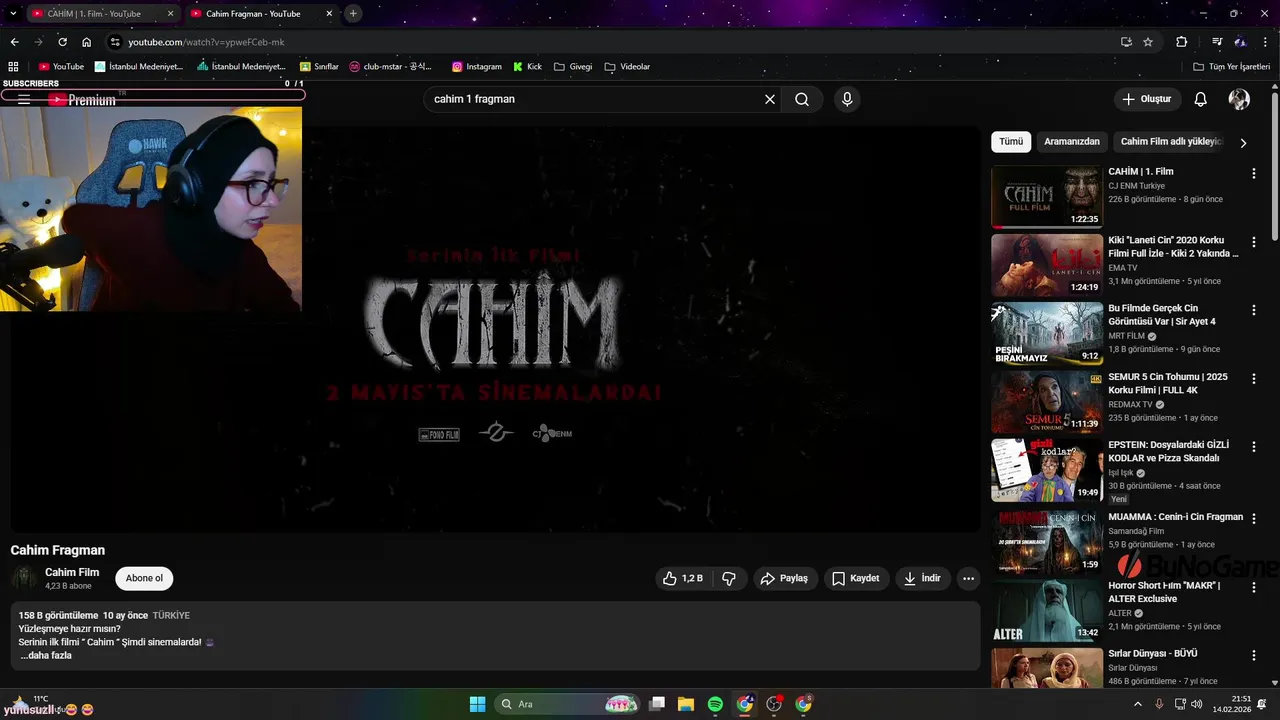This screenshot has height=720, width=1280.
Task: Open Windows Start menu
Action: (477, 704)
